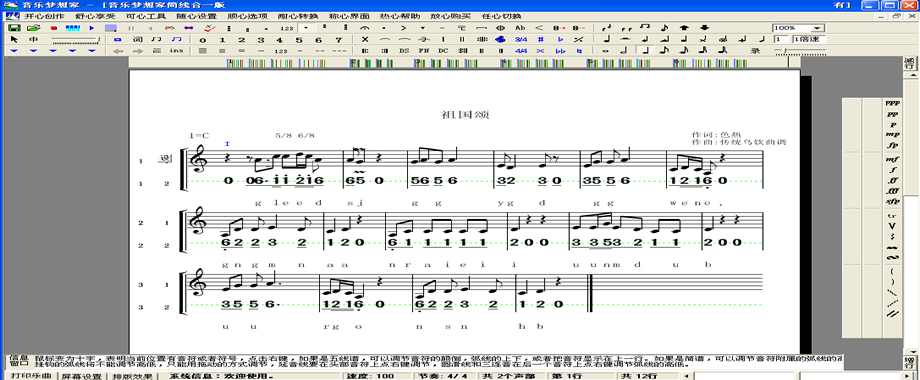This screenshot has width=920, height=380.
Task: Select jianpu numeral 0 rest
Action: tap(202, 40)
